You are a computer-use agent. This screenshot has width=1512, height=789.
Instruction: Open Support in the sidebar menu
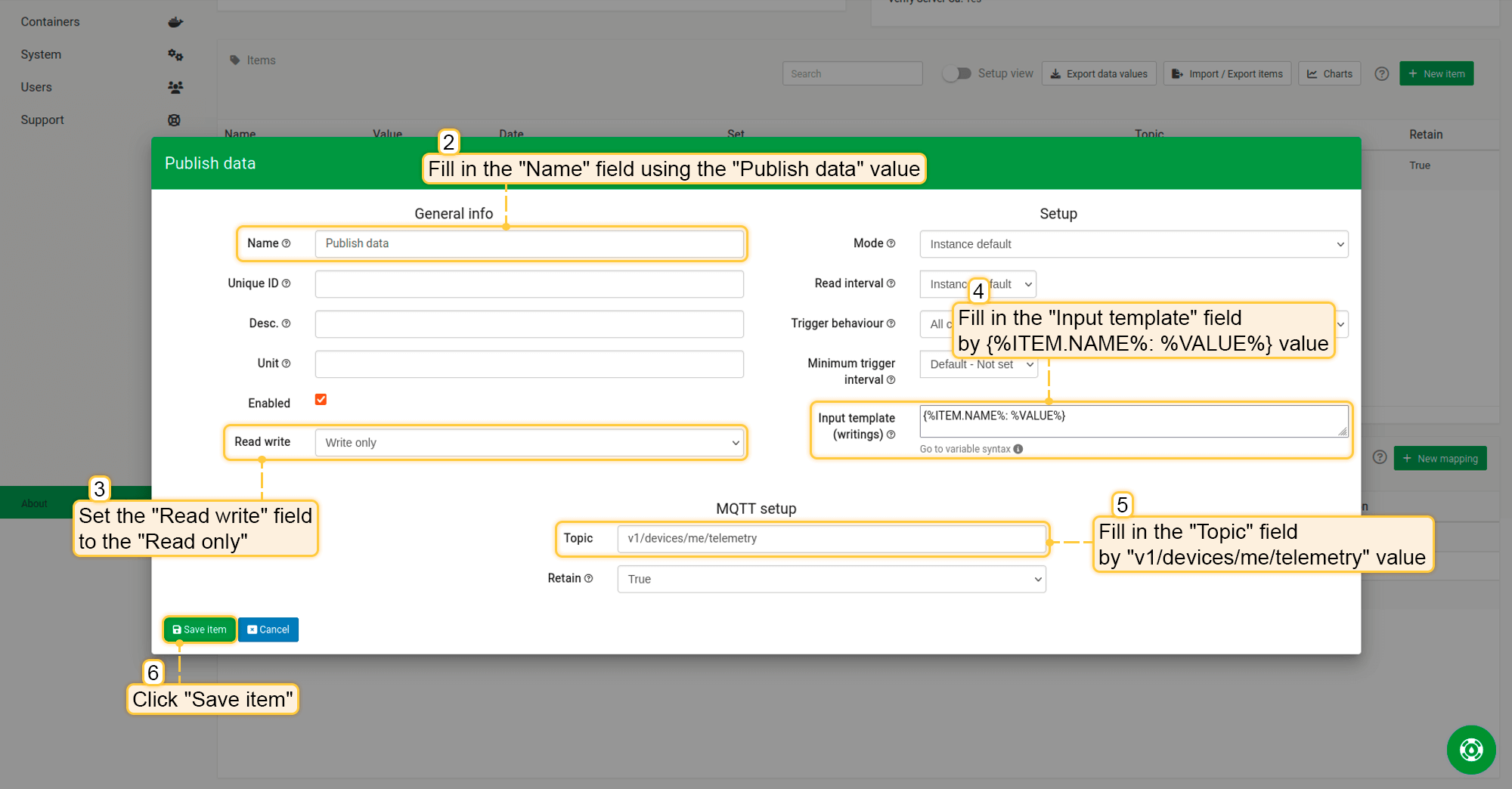click(42, 120)
